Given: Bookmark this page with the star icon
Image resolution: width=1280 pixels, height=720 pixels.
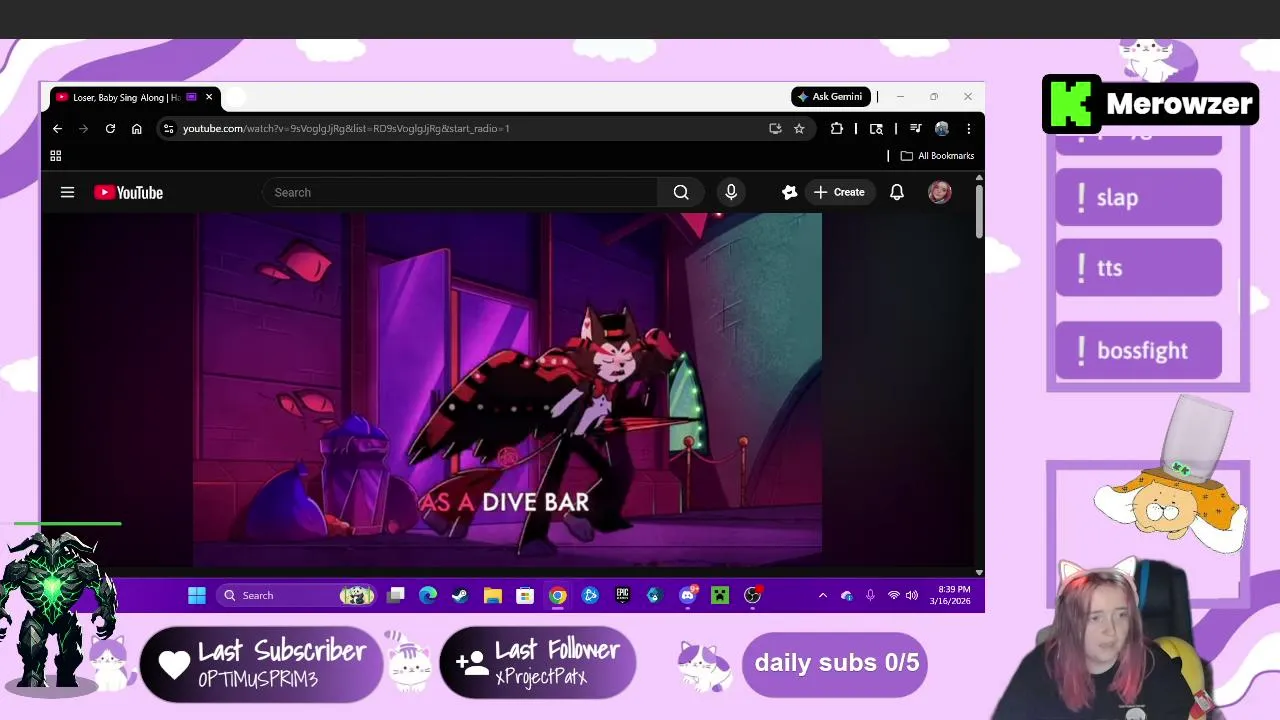Looking at the screenshot, I should click(x=799, y=128).
